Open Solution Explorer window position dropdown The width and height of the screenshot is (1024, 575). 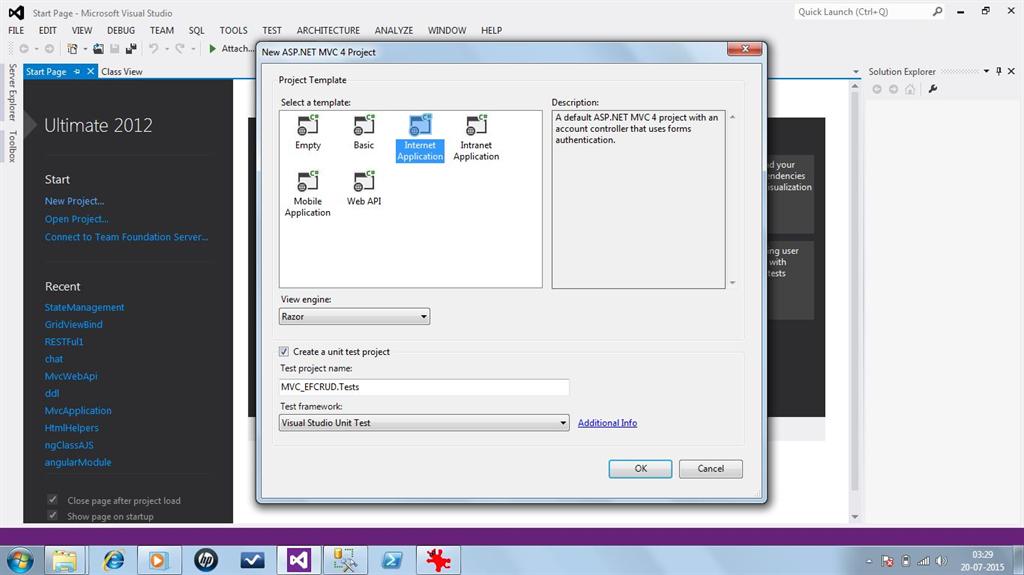[x=986, y=71]
